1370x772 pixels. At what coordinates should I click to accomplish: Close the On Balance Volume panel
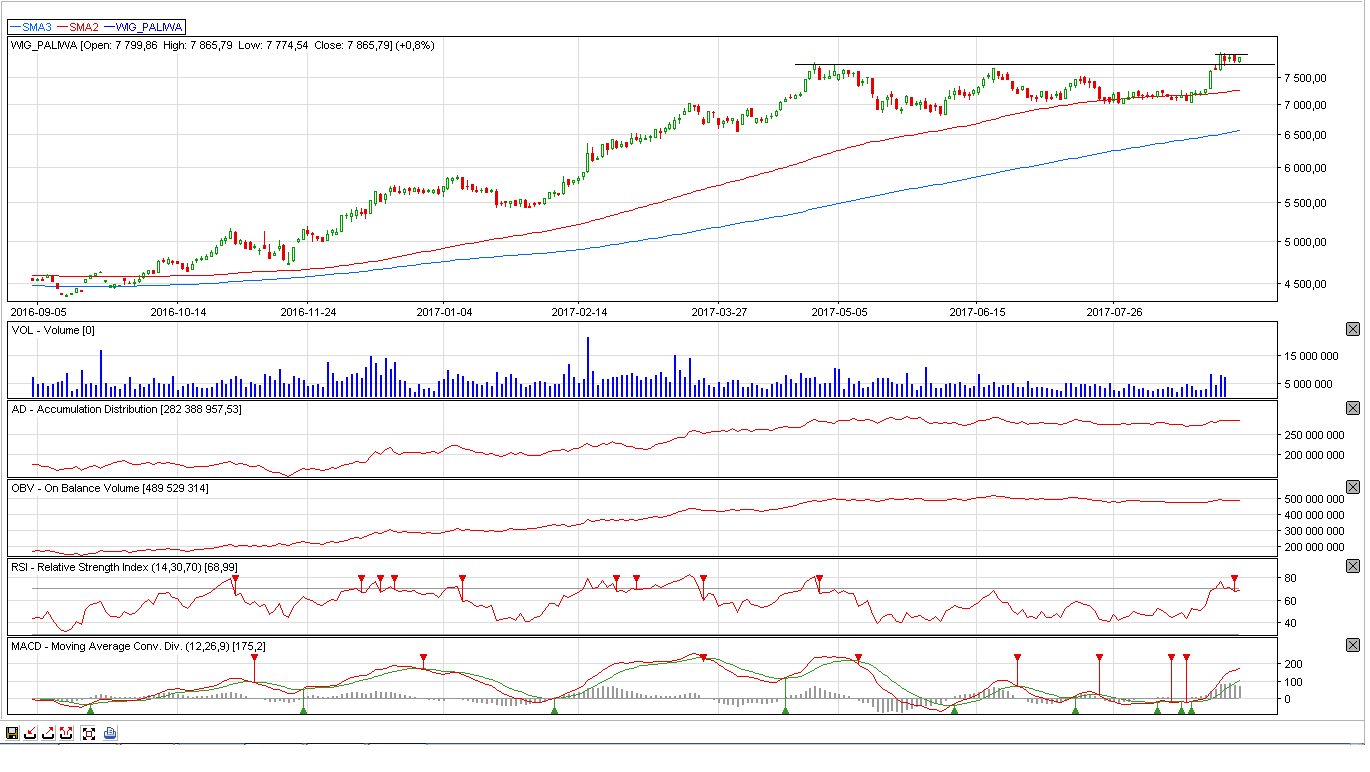pyautogui.click(x=1353, y=487)
